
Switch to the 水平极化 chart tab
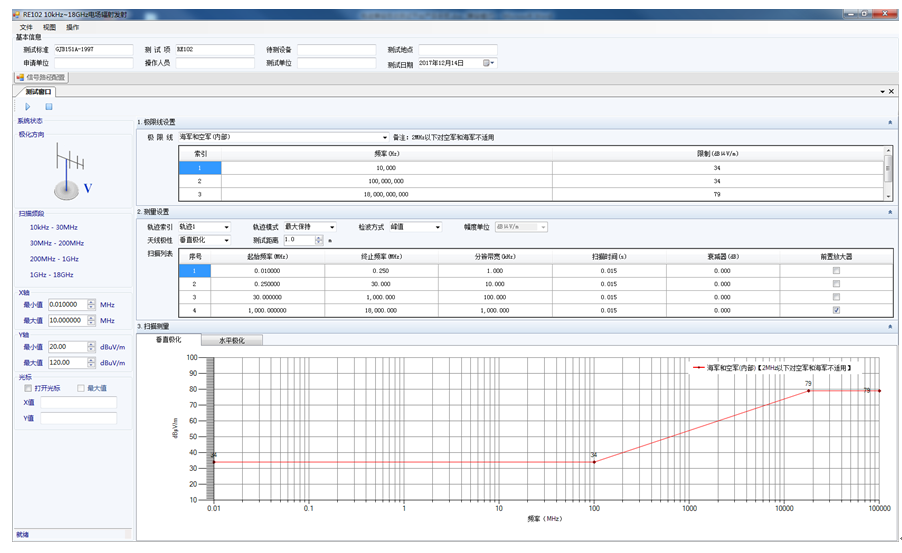click(232, 340)
